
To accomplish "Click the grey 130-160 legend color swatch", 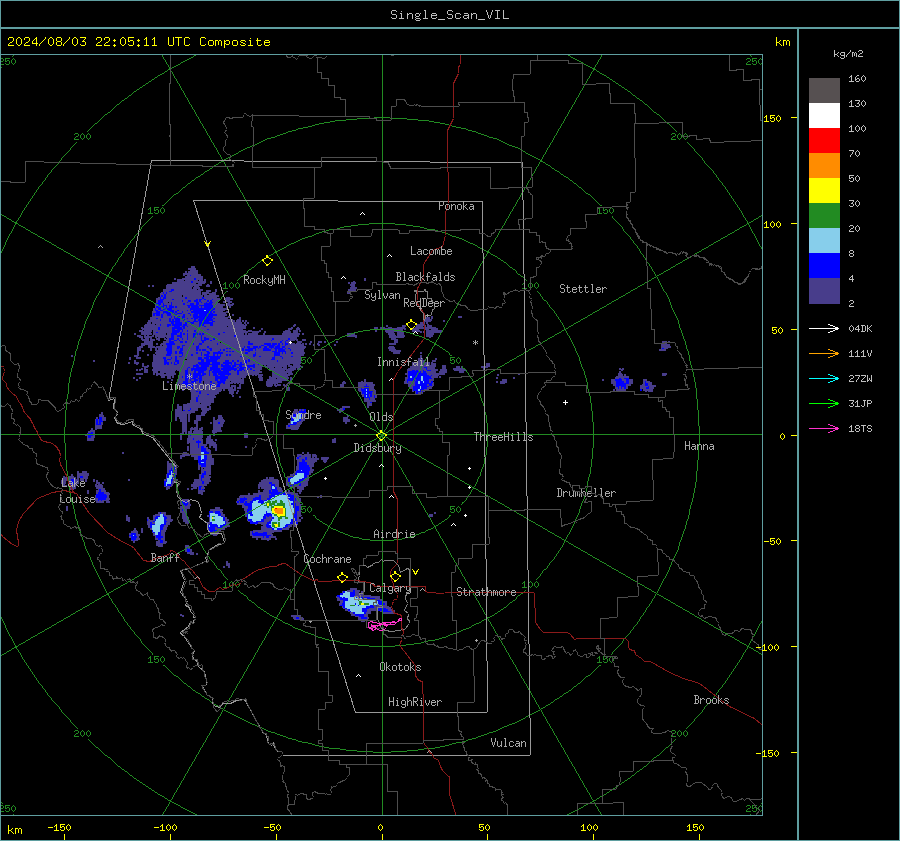I will point(824,91).
